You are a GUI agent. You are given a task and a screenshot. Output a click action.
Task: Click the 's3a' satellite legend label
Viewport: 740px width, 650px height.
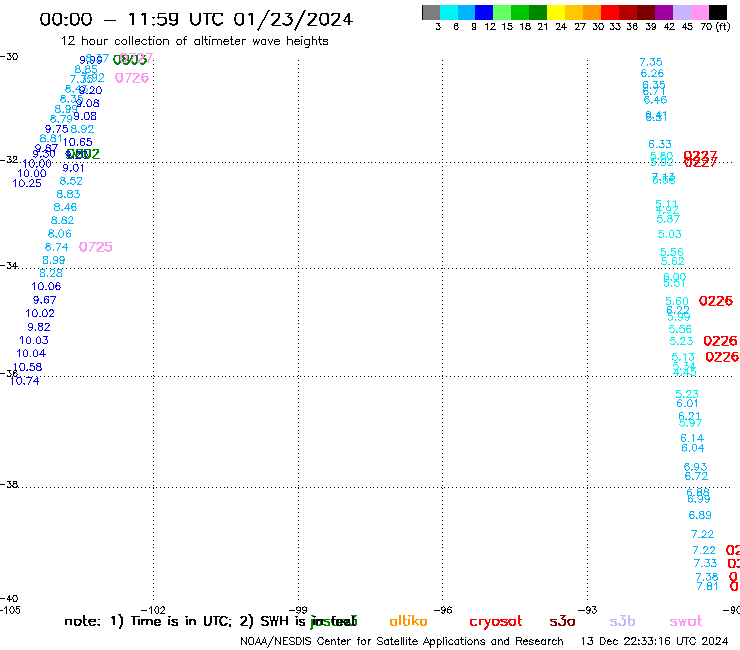[562, 621]
